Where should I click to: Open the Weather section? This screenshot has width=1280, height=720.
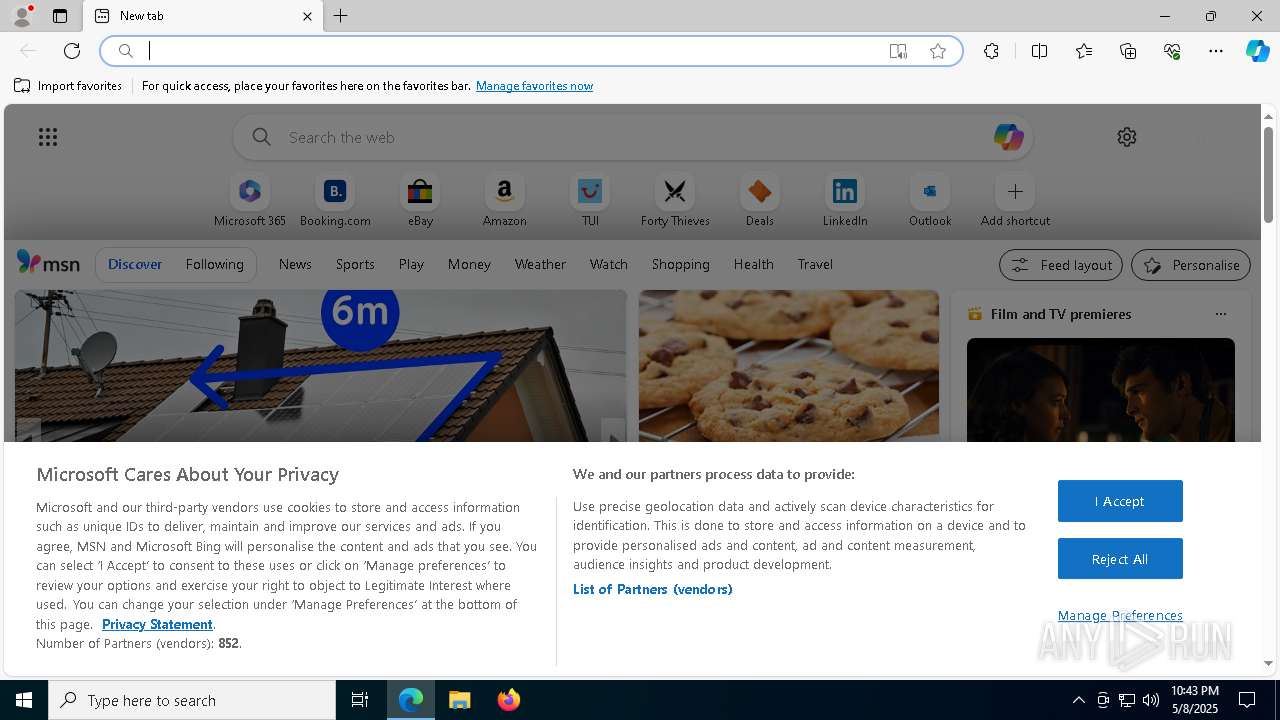540,265
